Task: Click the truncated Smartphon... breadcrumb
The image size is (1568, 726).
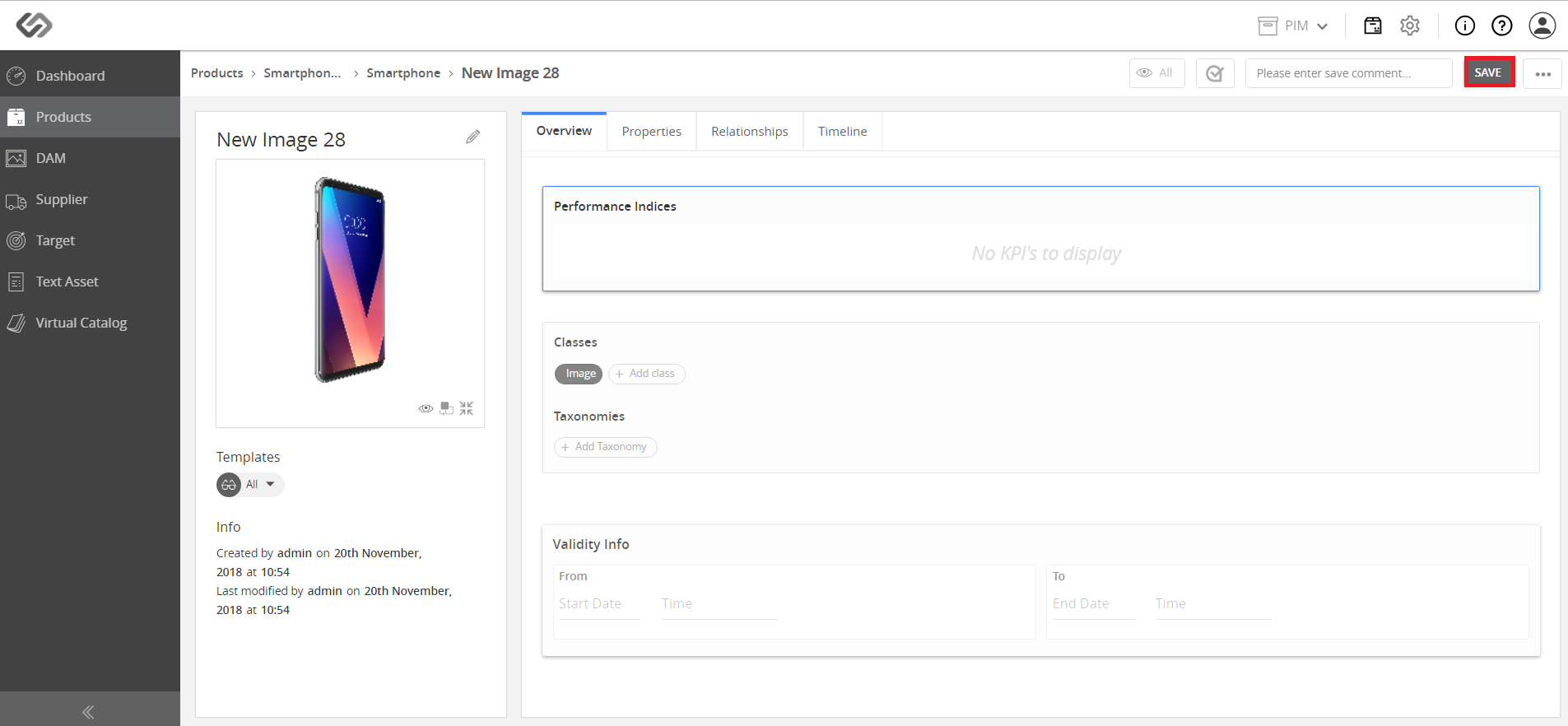Action: (302, 73)
